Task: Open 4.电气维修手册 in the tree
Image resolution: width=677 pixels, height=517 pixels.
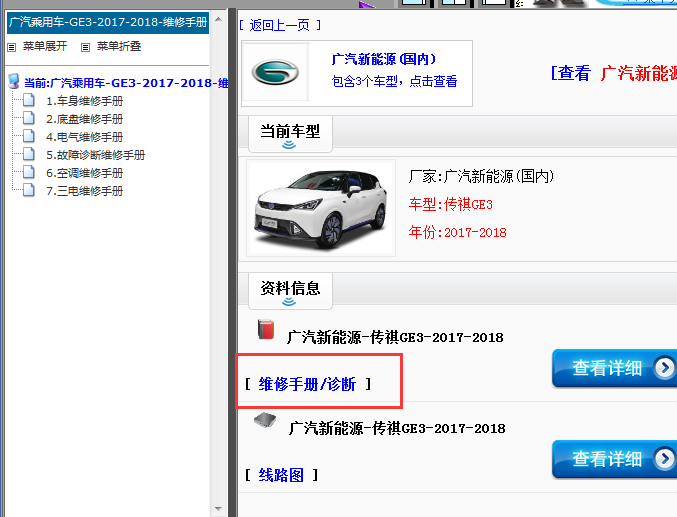Action: click(x=85, y=137)
